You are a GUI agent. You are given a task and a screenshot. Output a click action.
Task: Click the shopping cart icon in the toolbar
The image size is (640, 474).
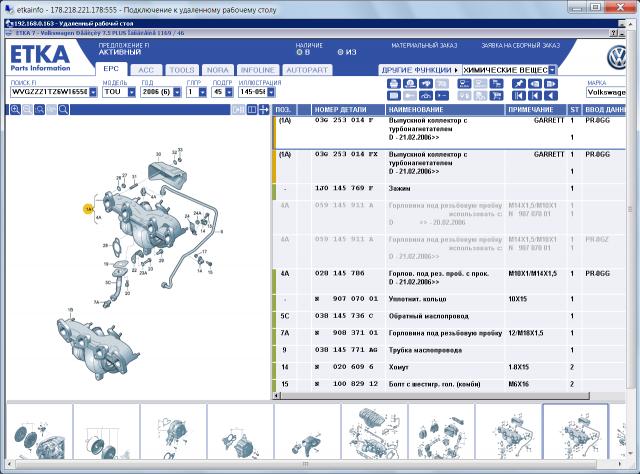point(496,96)
